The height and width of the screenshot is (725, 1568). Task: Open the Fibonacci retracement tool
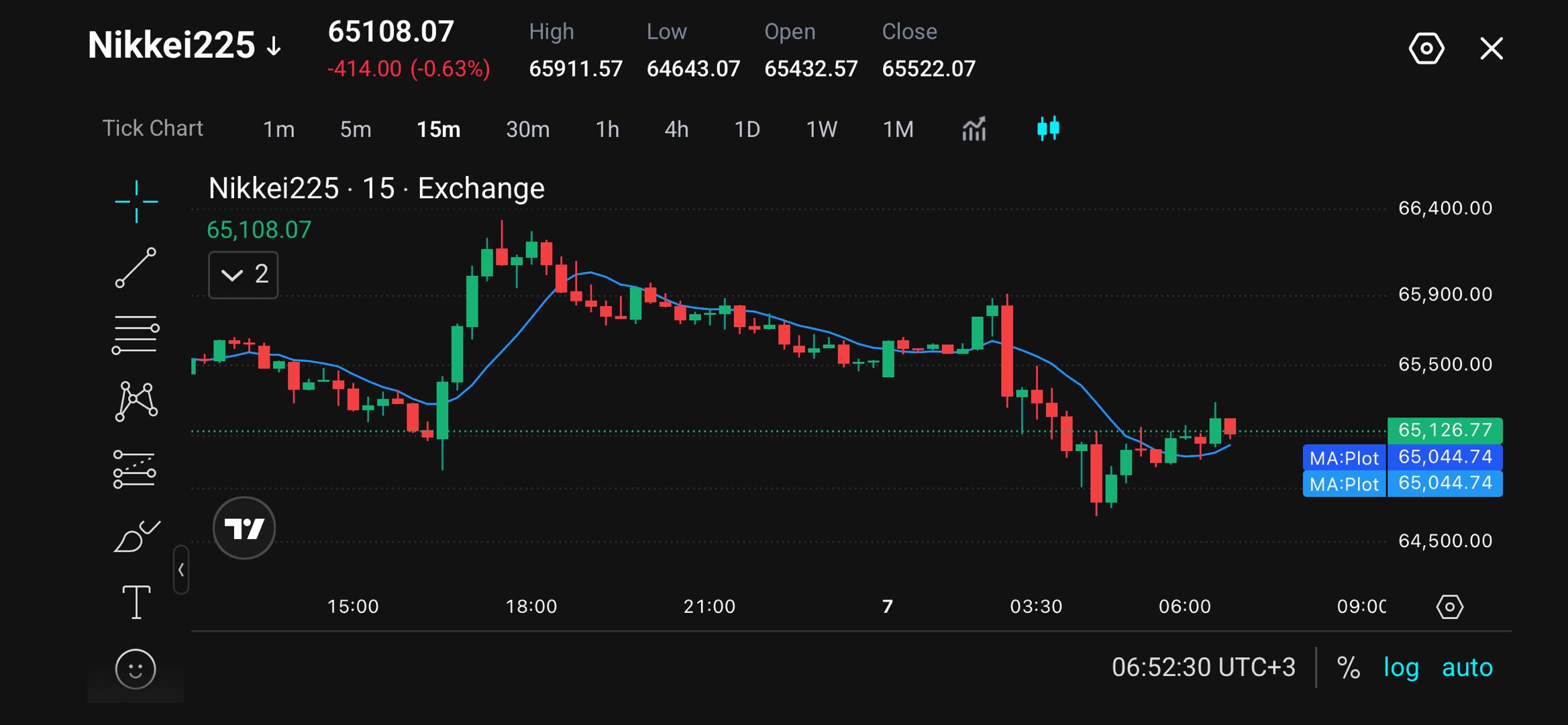click(x=136, y=334)
